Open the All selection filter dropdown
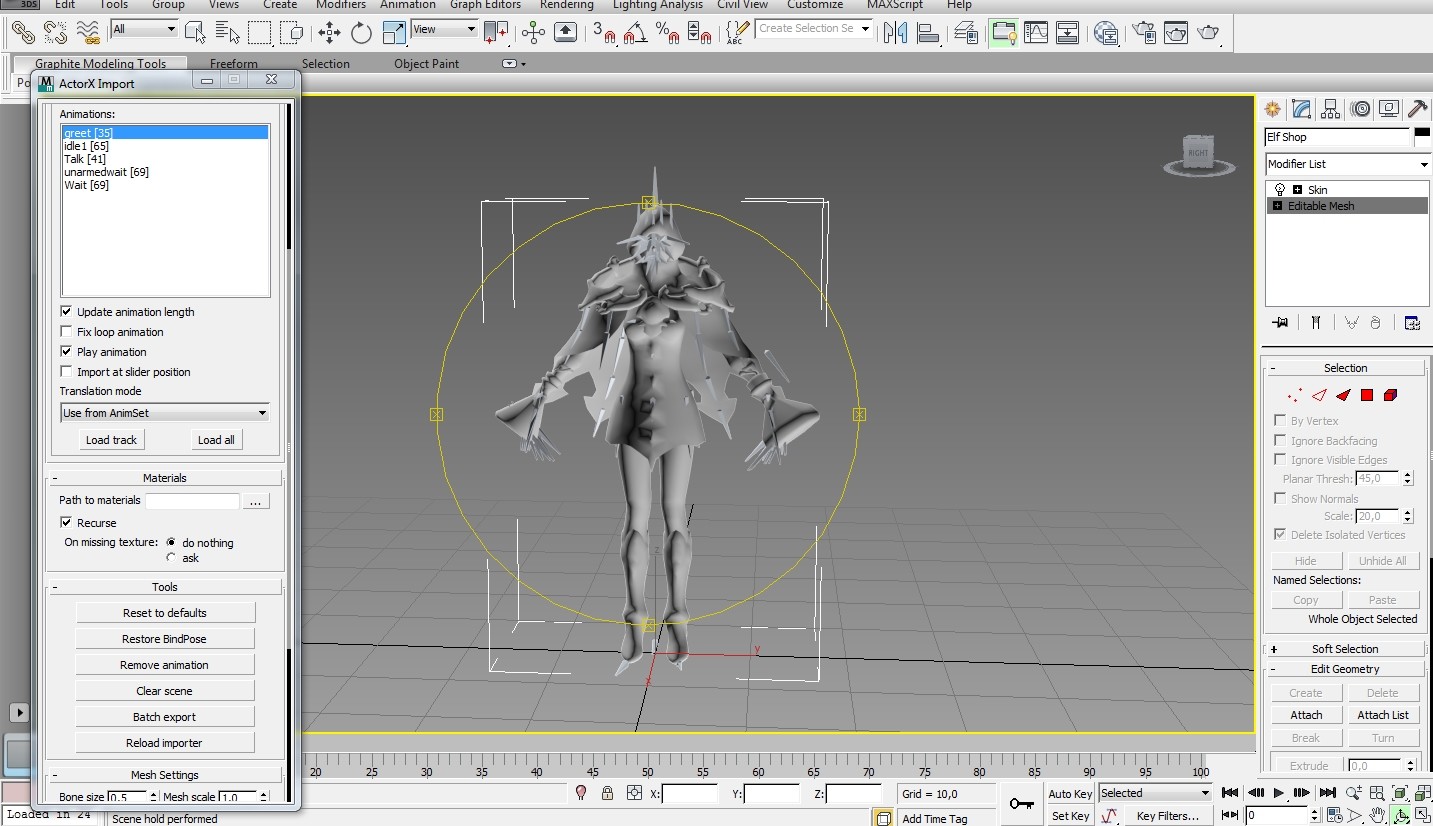 (x=144, y=30)
